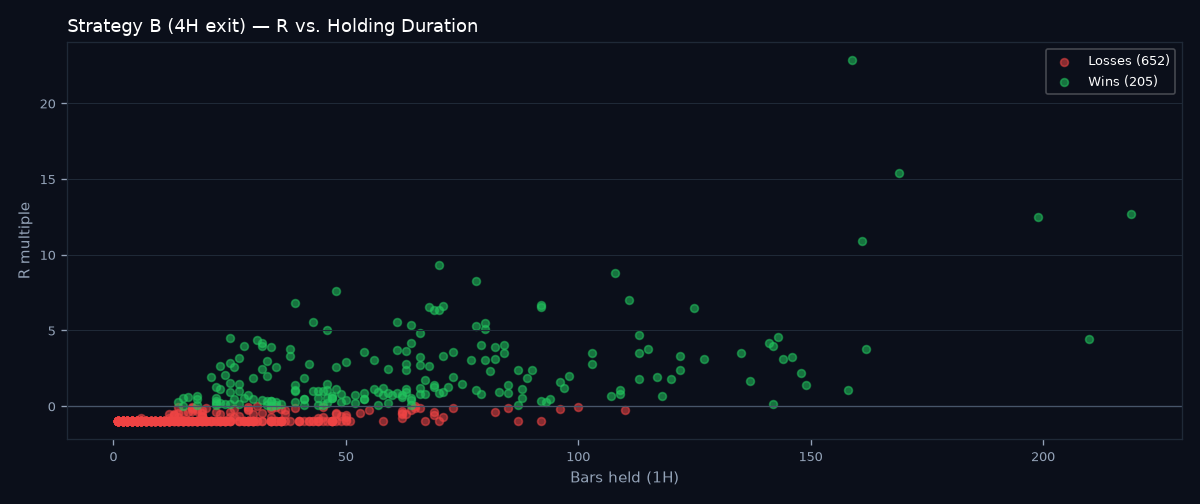Click the win point near R 15.4 at bar 169
The height and width of the screenshot is (504, 1200).
[x=899, y=173]
